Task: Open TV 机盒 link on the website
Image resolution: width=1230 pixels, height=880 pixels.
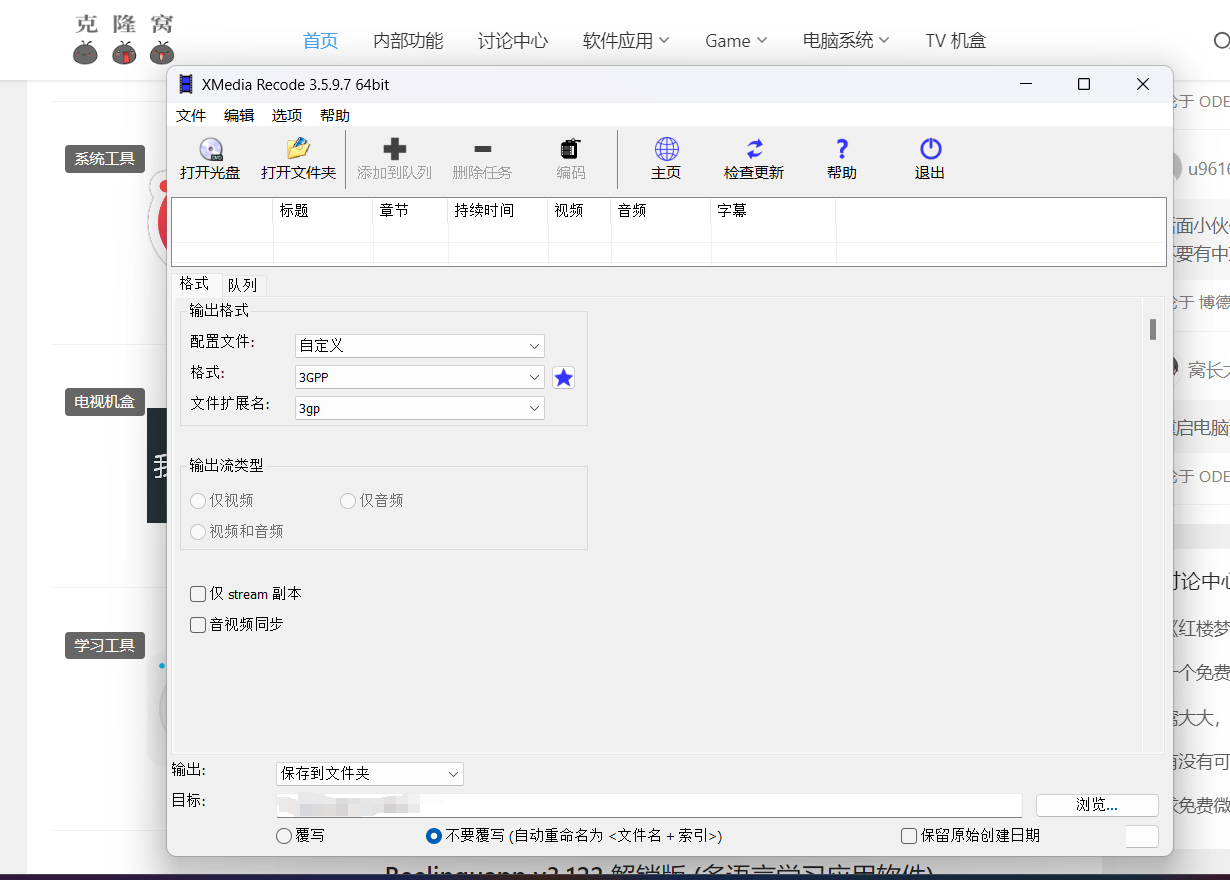Action: [956, 41]
